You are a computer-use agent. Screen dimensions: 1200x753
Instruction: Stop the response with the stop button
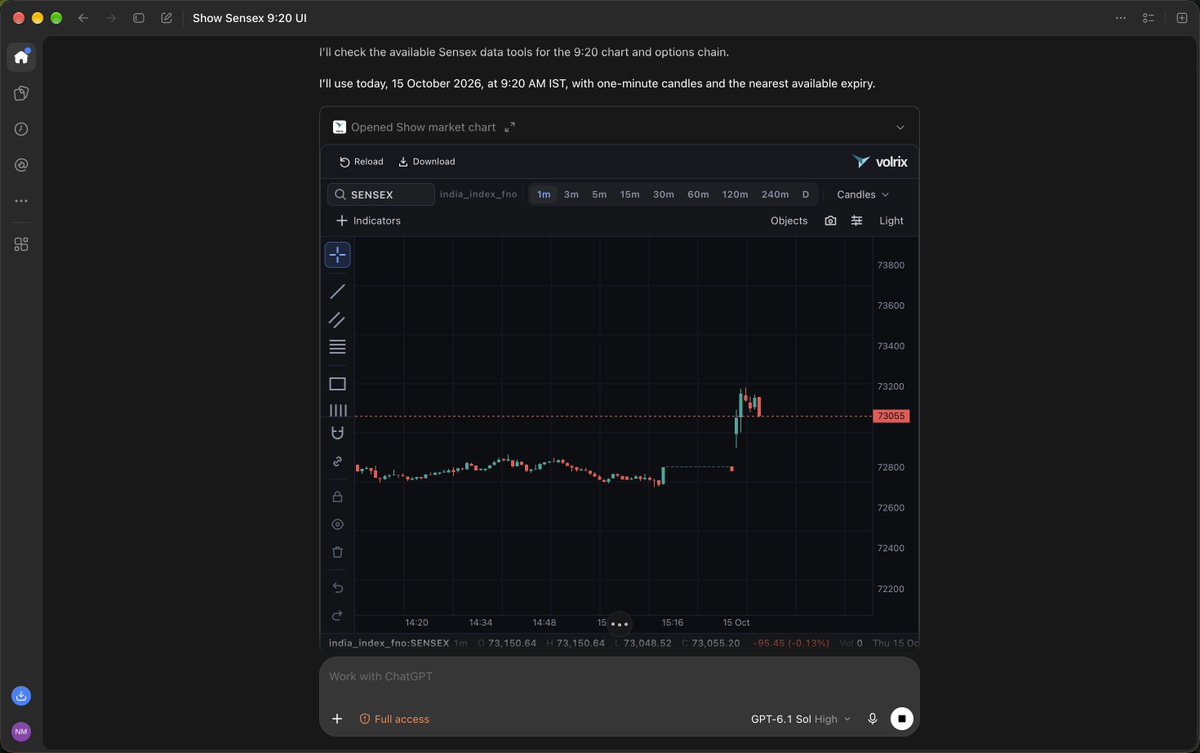click(x=902, y=718)
